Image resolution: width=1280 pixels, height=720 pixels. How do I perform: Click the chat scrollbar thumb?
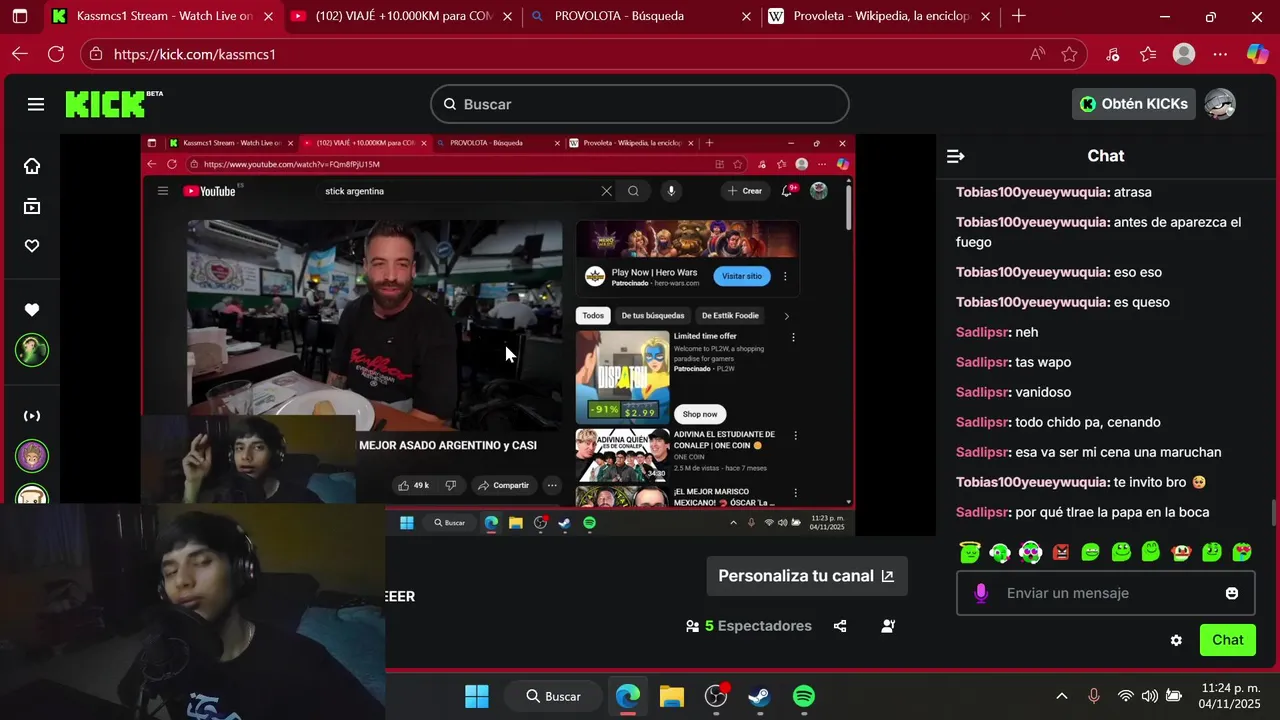(1274, 512)
